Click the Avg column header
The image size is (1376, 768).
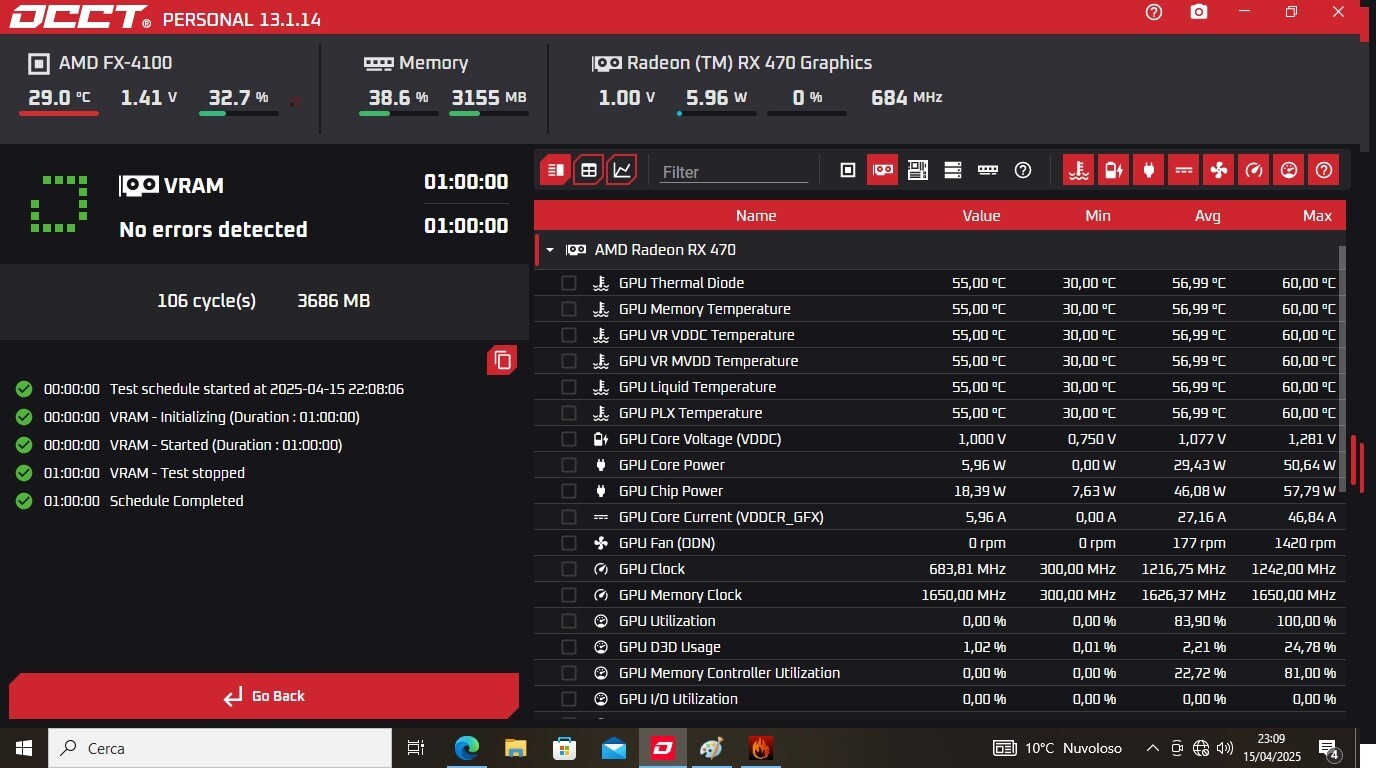point(1207,215)
